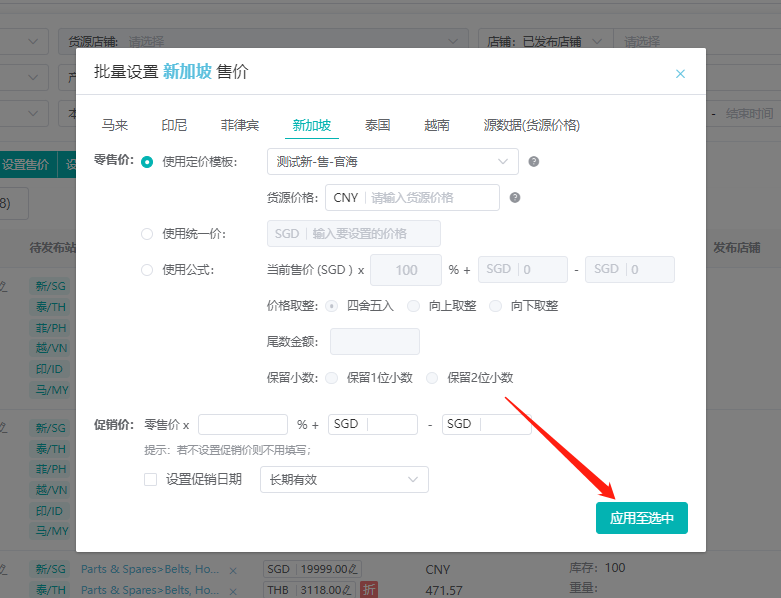
Task: Choose 保留2位小数 radio option
Action: (x=432, y=378)
